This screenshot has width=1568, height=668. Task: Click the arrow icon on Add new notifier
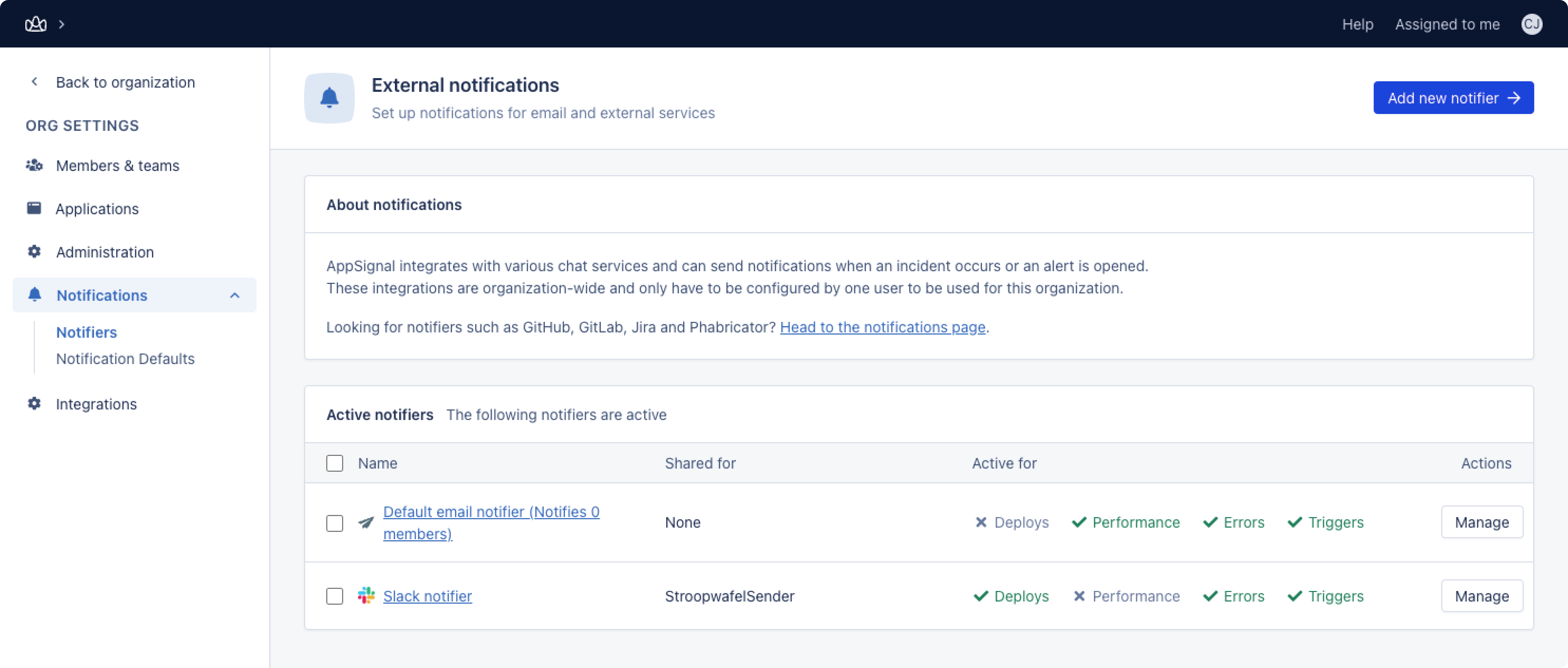coord(1515,98)
